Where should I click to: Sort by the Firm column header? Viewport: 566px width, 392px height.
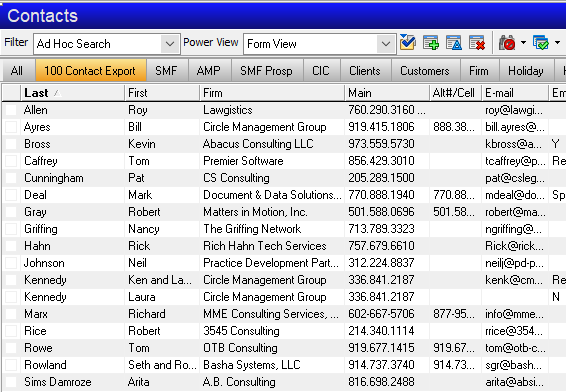tap(272, 93)
